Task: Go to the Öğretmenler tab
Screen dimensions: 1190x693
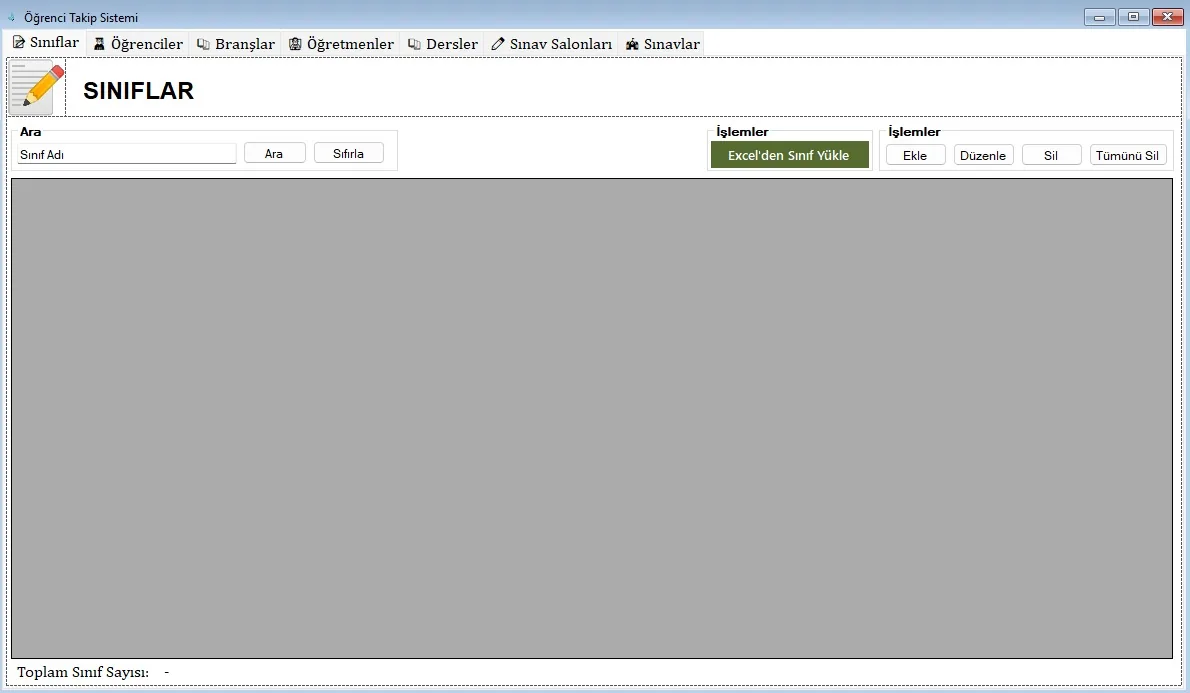Action: click(x=341, y=44)
